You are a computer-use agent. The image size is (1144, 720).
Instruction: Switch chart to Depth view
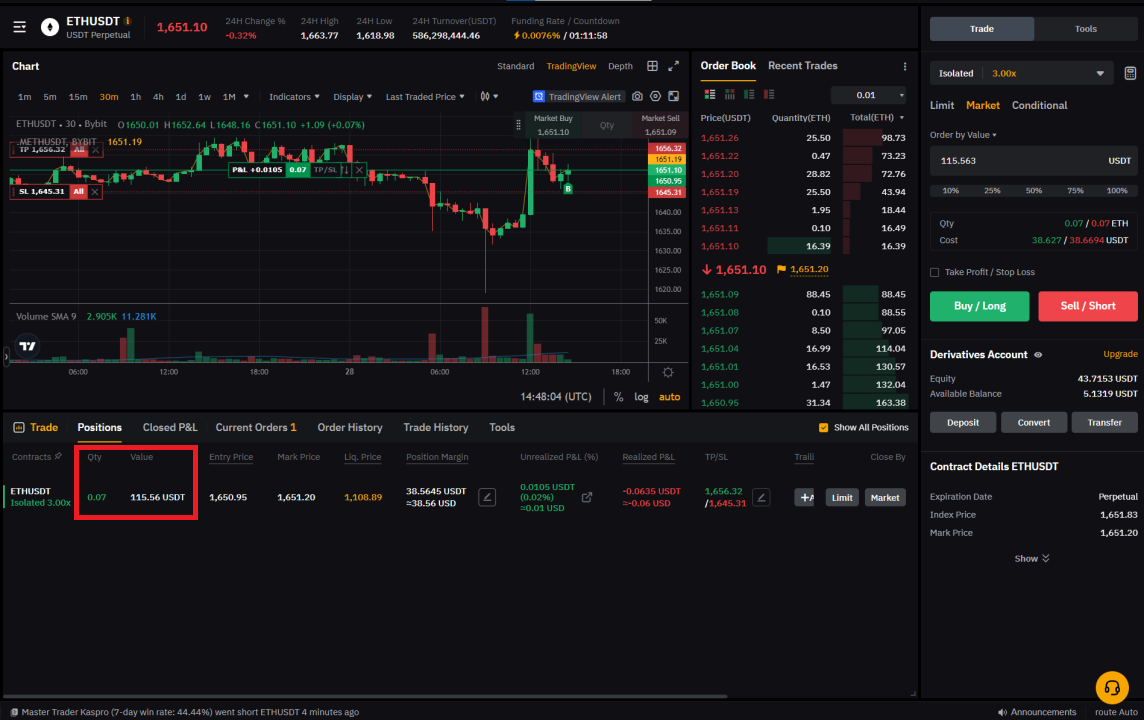pos(620,66)
